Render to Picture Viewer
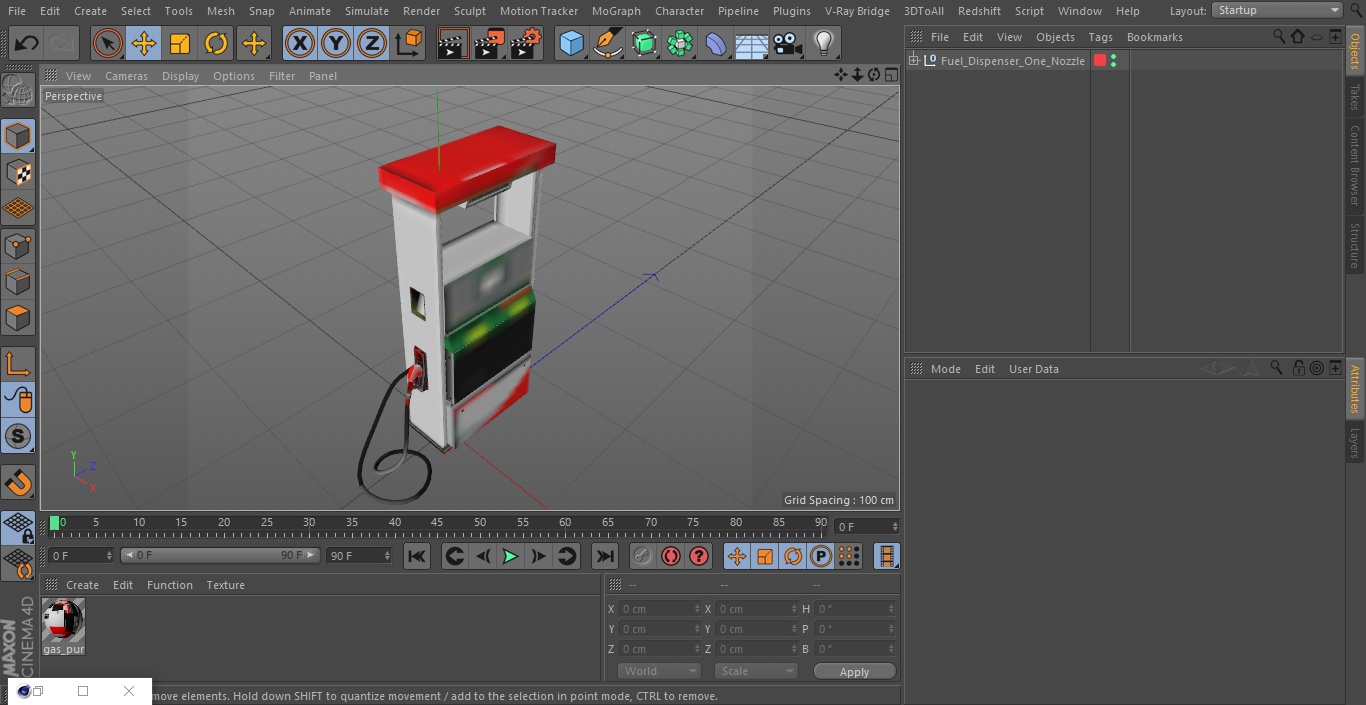1366x705 pixels. coord(489,44)
